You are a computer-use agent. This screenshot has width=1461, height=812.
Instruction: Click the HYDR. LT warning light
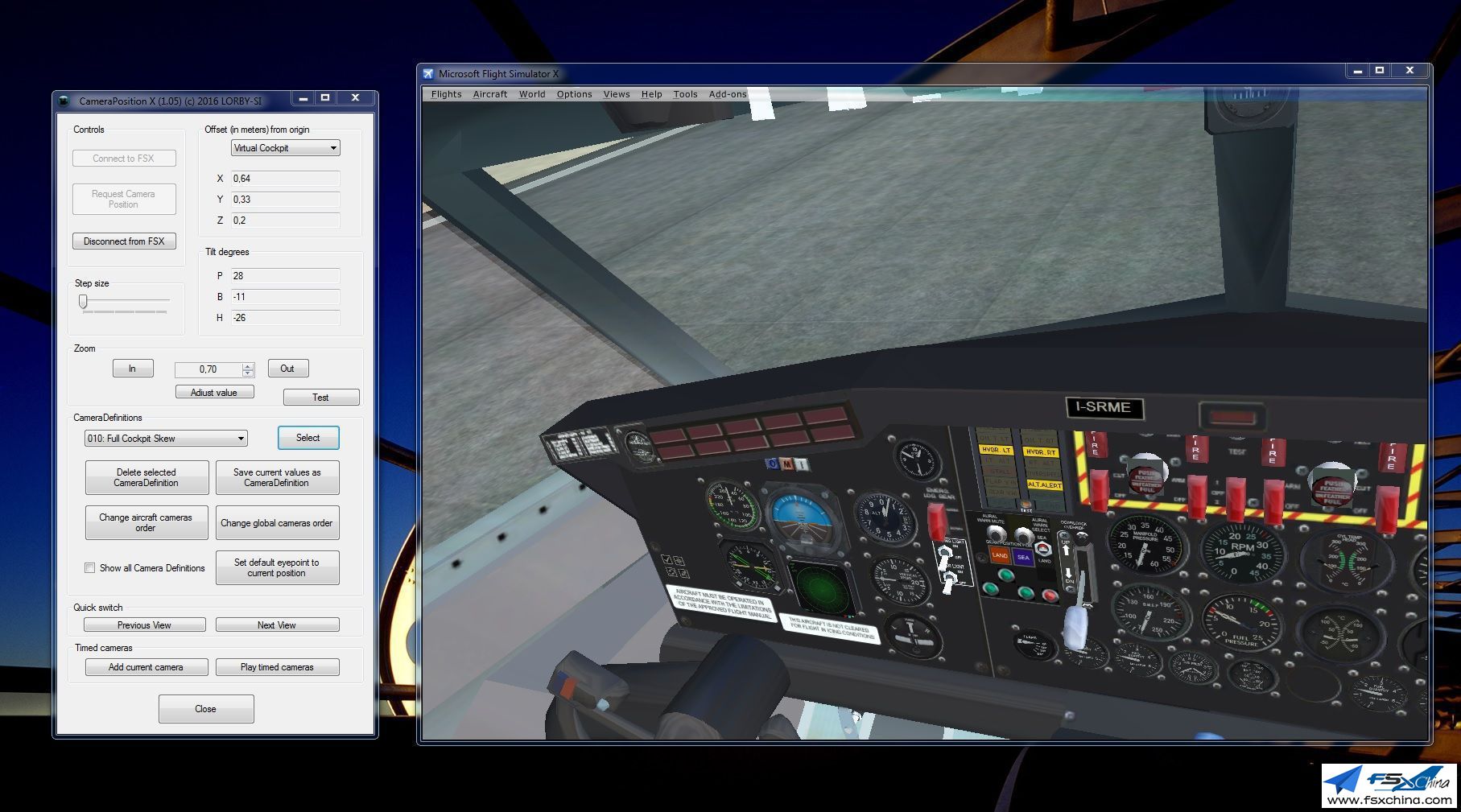[996, 450]
